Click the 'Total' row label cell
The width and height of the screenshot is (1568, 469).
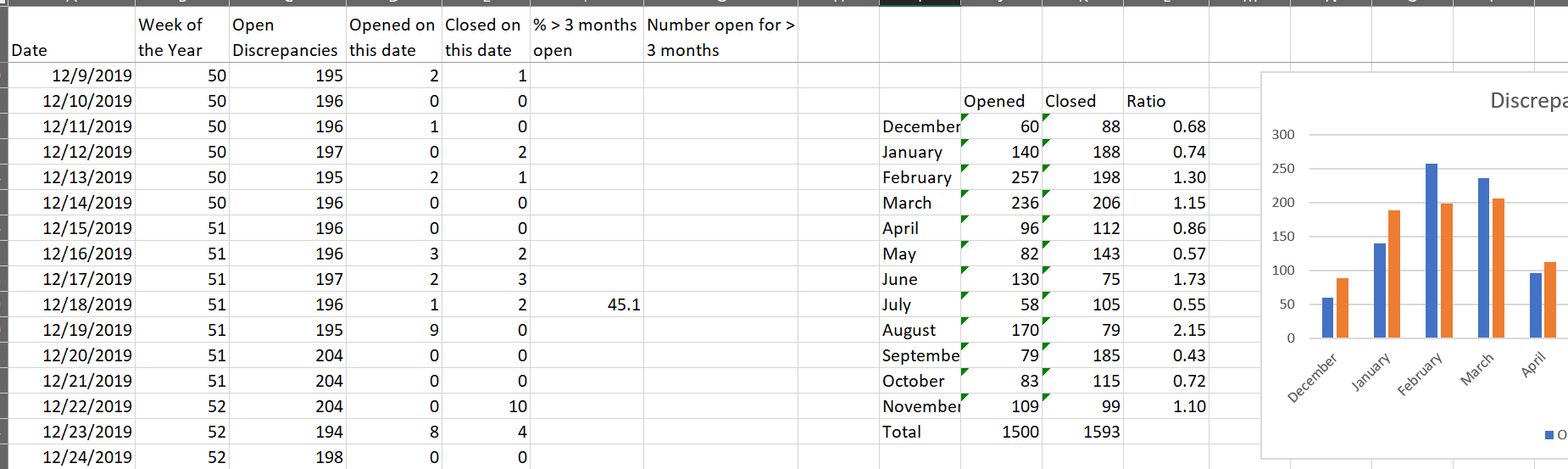920,432
